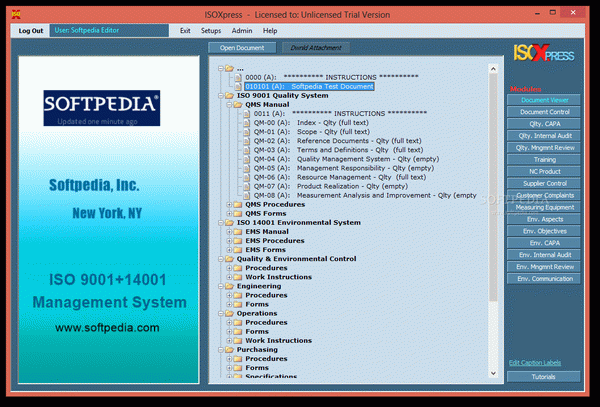Click the Open Document button
This screenshot has height=407, width=600.
pos(242,48)
